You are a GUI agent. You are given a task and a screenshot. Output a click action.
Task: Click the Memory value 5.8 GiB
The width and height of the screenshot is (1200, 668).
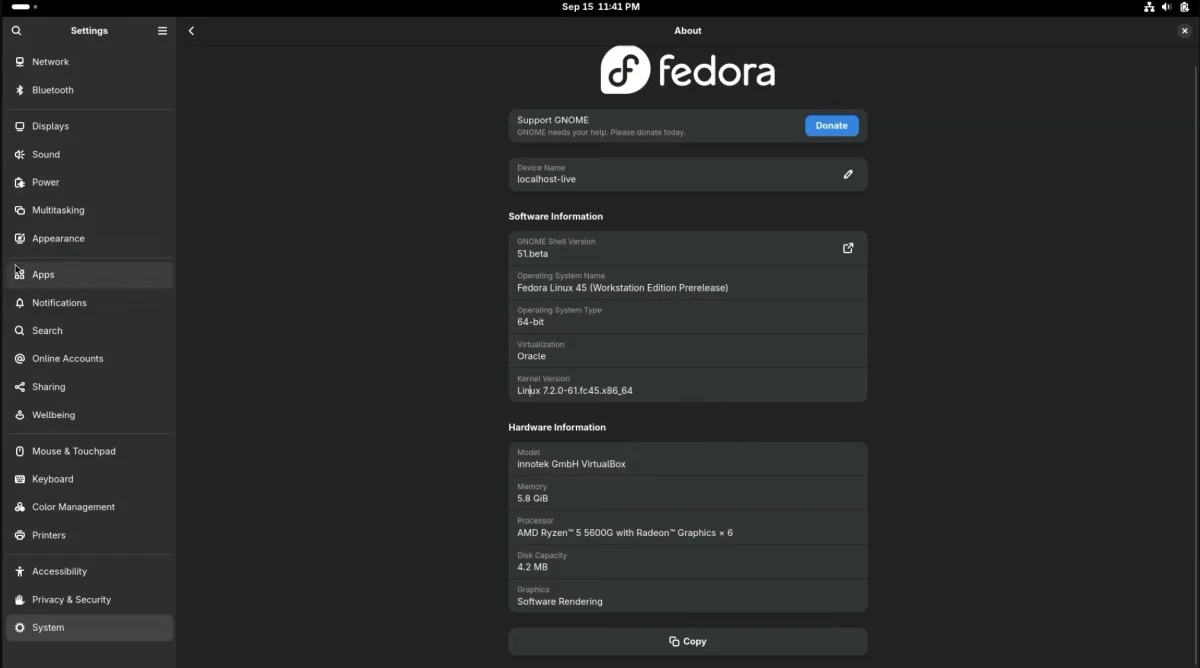[532, 498]
